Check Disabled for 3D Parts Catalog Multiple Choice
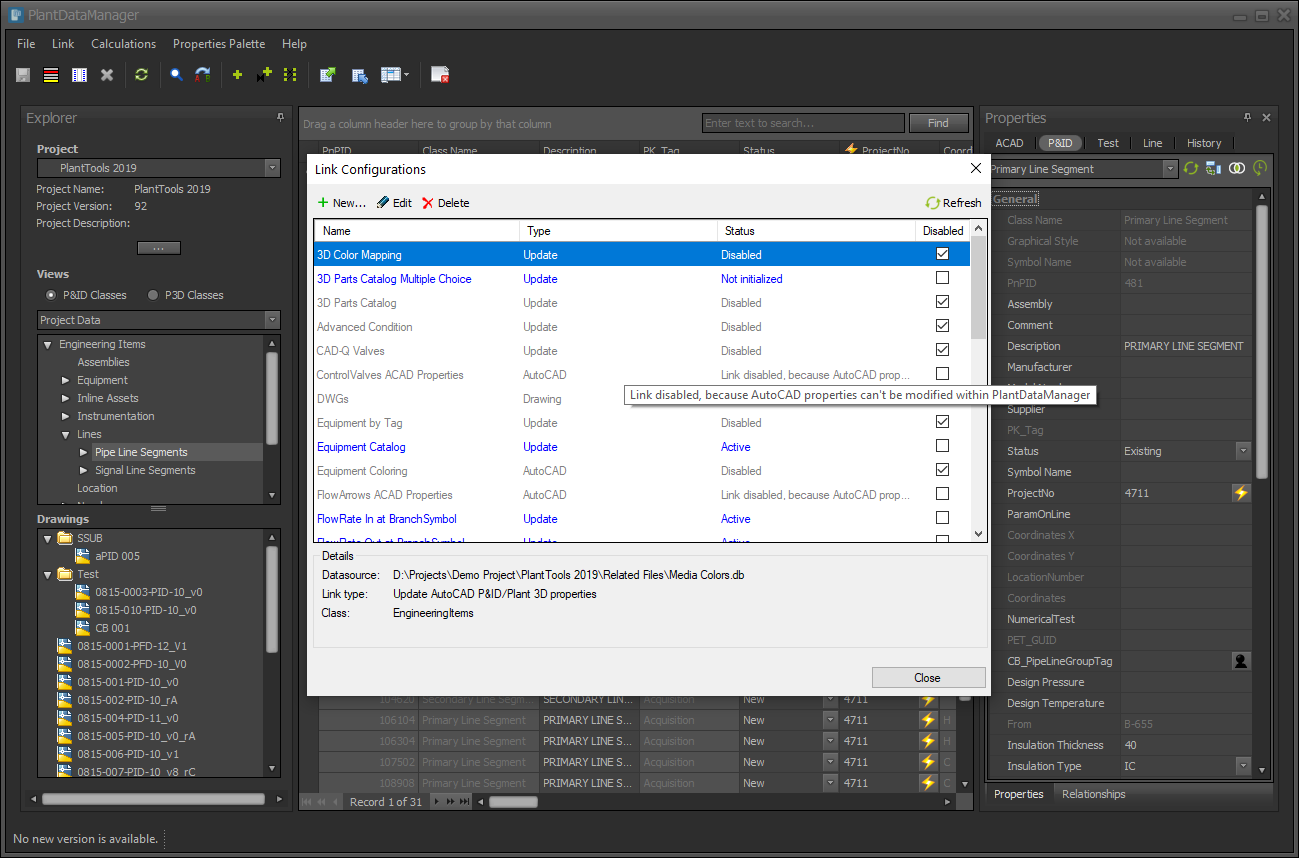 (942, 278)
